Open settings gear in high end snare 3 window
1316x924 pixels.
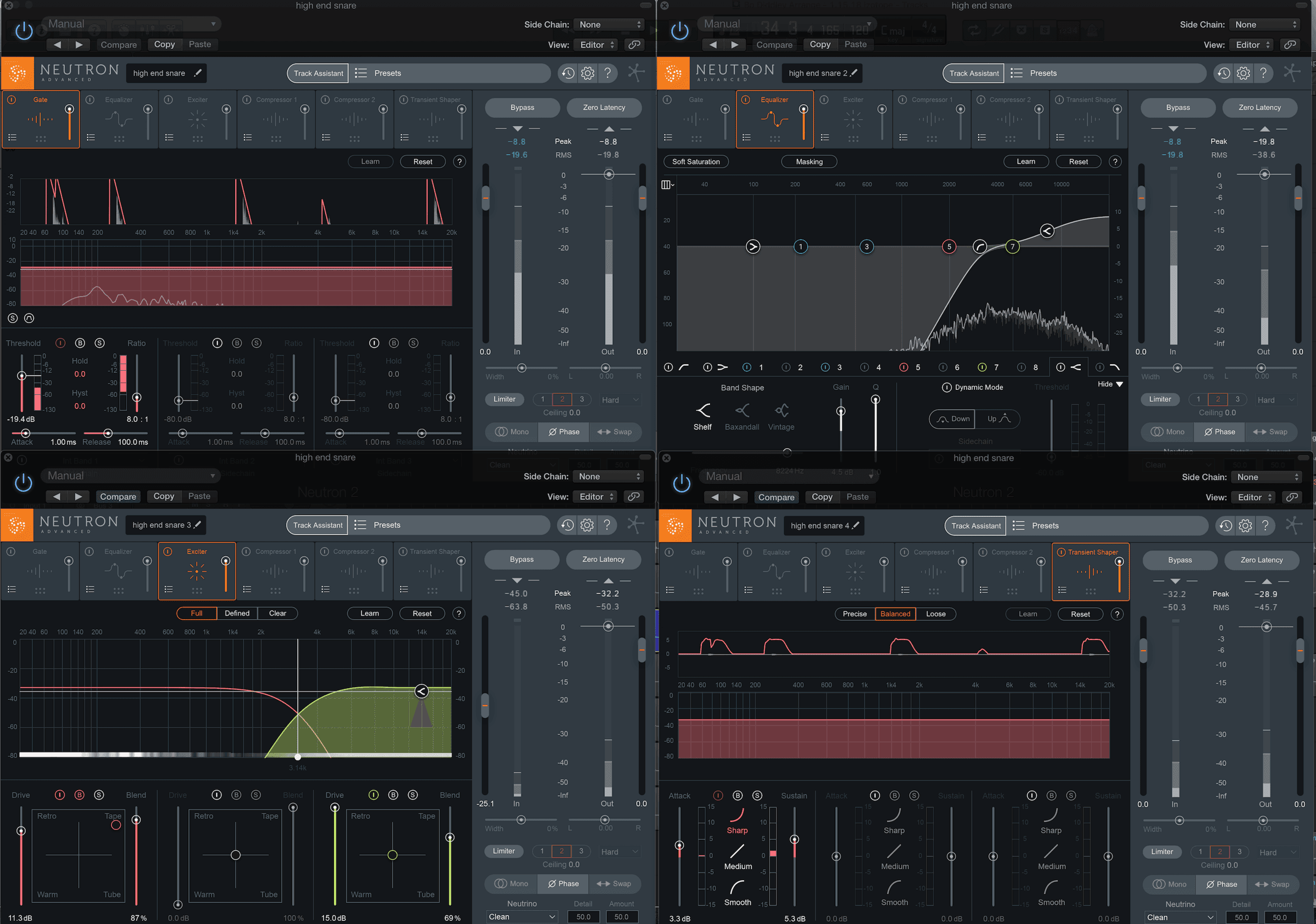point(587,525)
